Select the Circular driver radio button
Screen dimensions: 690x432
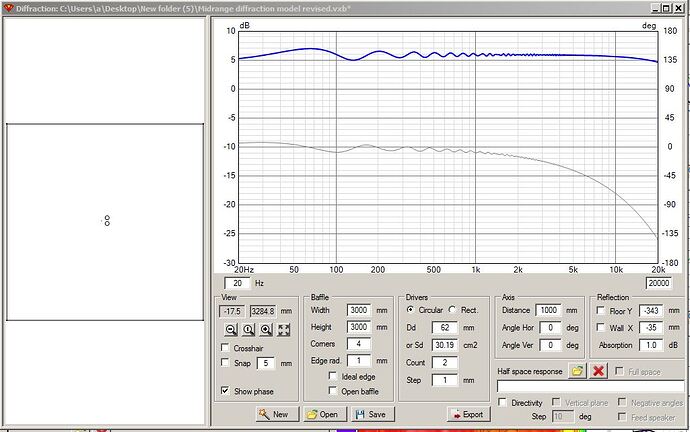point(410,310)
